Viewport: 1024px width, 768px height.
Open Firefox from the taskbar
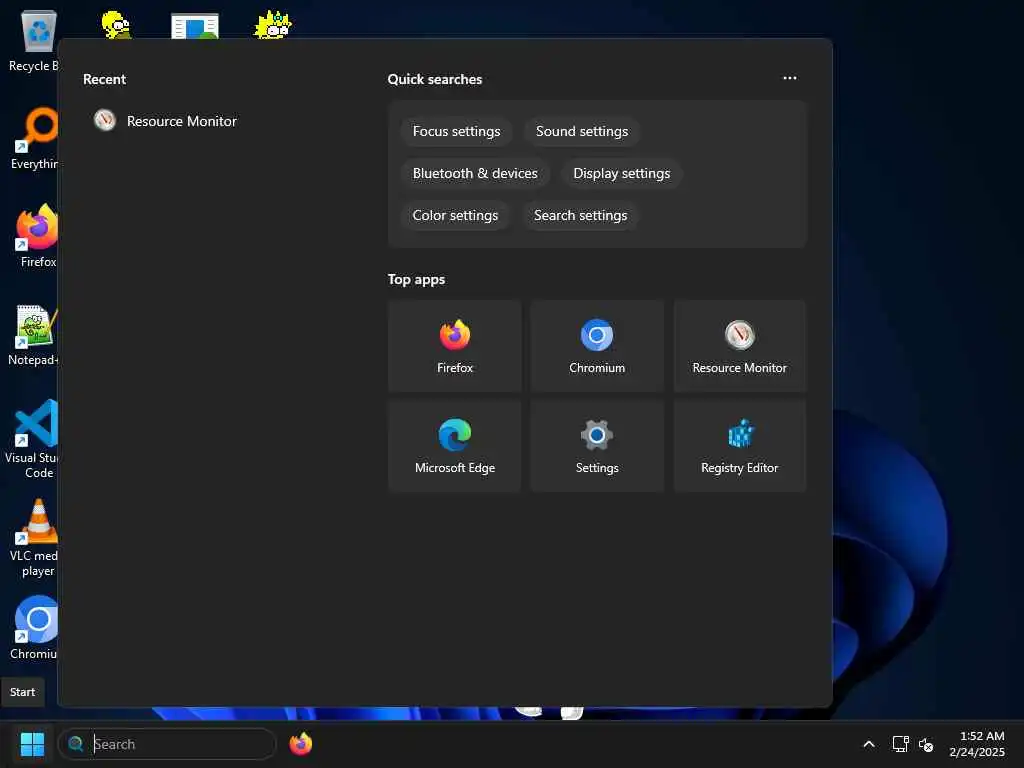pos(300,744)
